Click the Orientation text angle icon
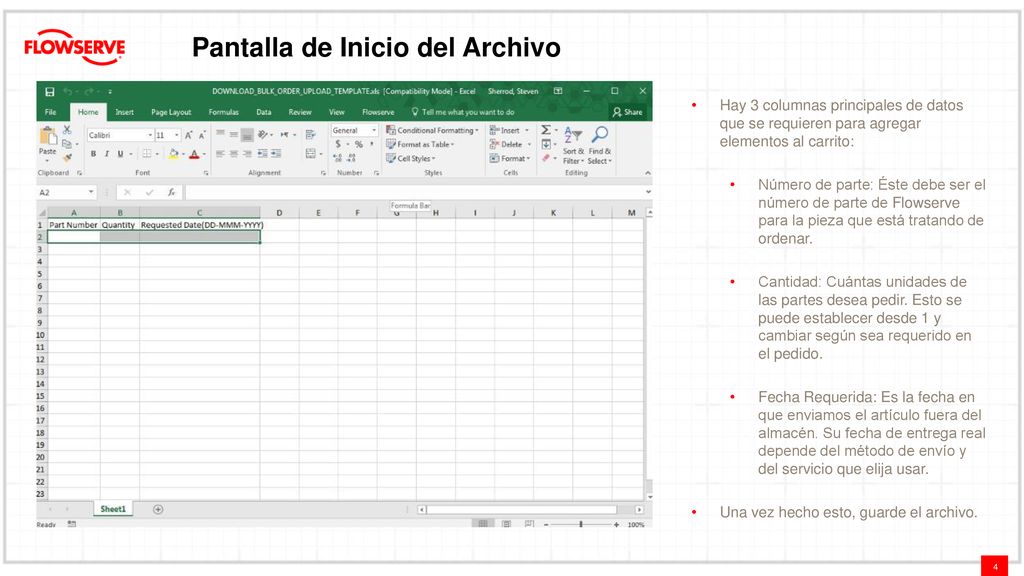 (x=263, y=135)
